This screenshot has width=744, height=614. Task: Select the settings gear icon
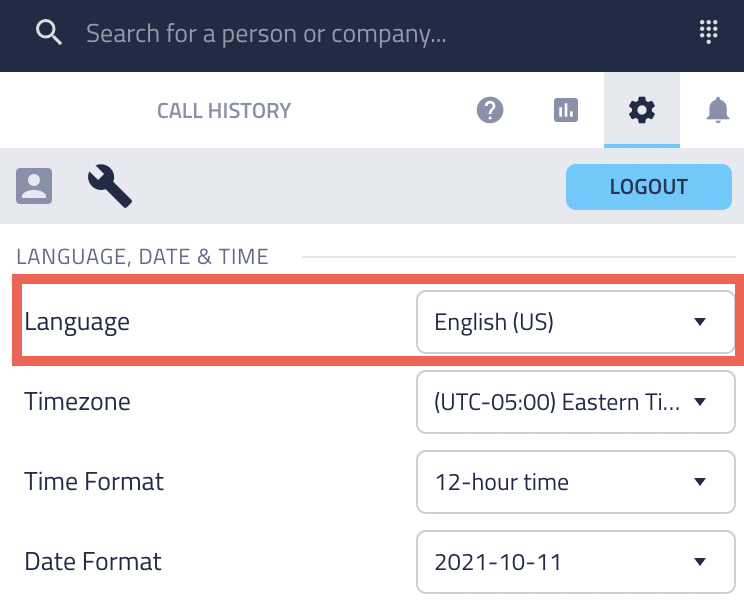(x=642, y=110)
